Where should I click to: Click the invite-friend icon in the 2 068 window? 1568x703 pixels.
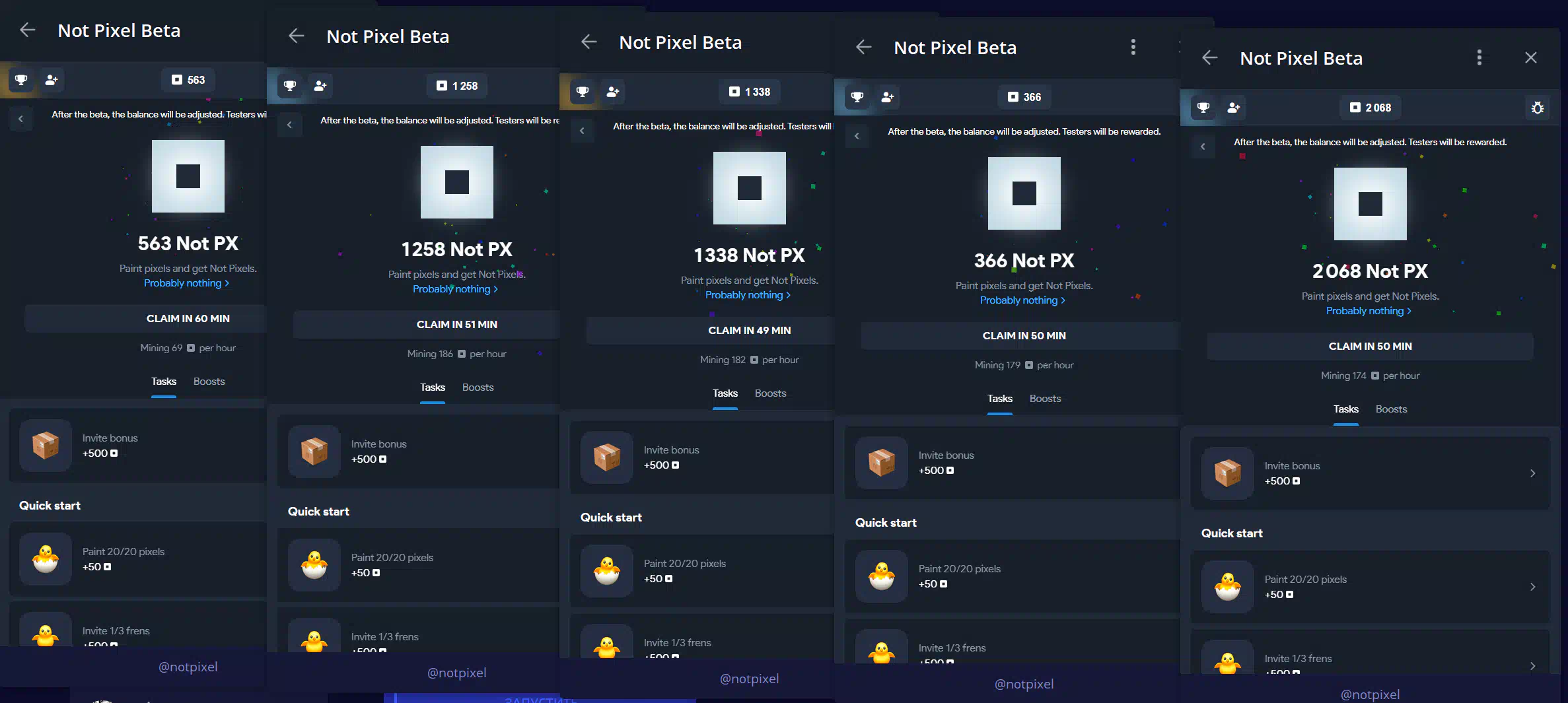1234,108
